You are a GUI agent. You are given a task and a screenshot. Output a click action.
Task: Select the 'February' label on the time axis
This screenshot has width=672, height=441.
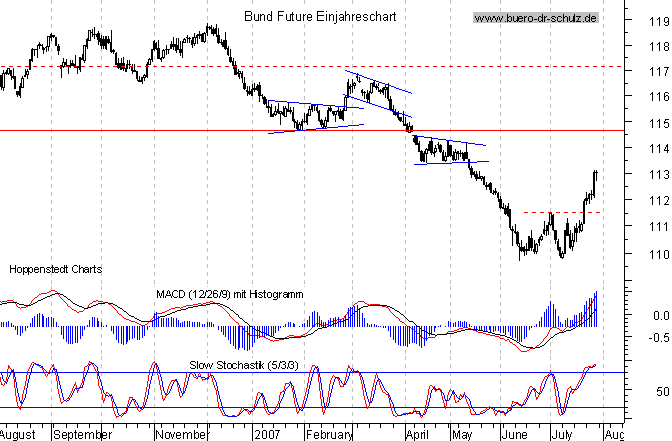(x=329, y=435)
